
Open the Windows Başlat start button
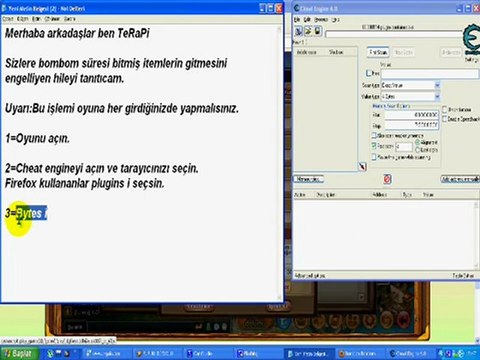tap(19, 353)
